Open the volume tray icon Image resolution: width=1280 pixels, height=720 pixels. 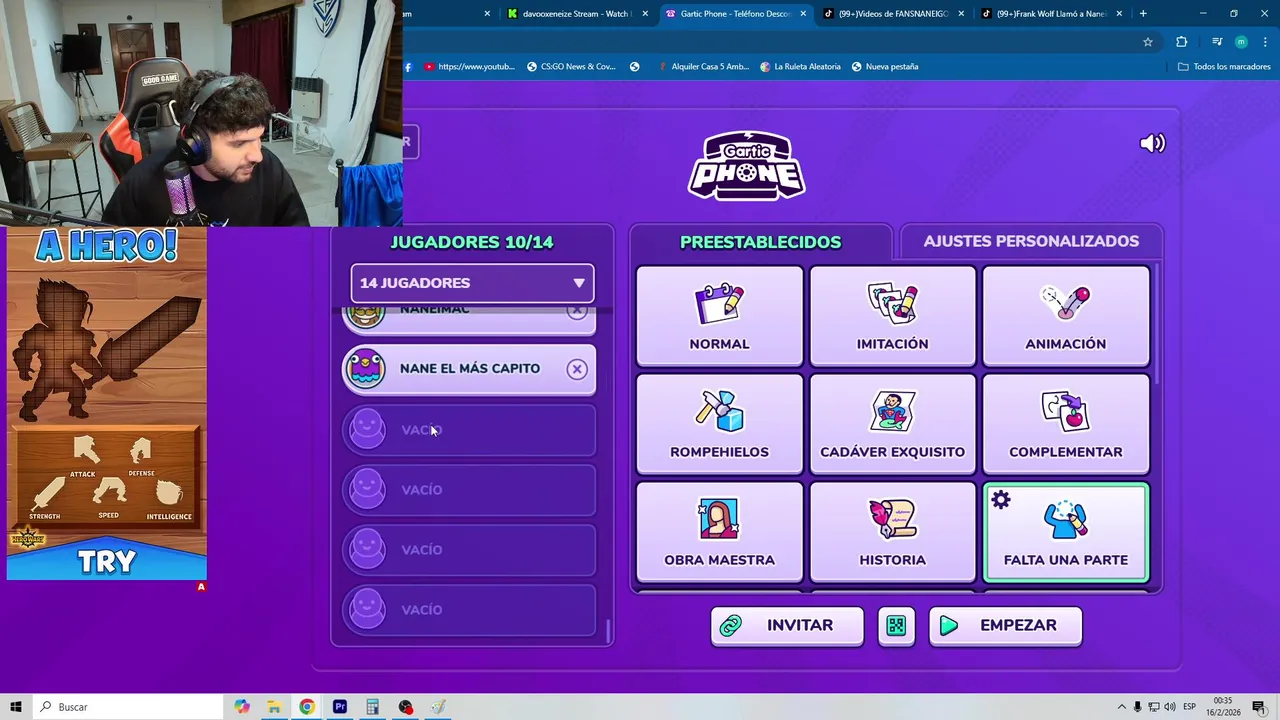pos(1171,707)
